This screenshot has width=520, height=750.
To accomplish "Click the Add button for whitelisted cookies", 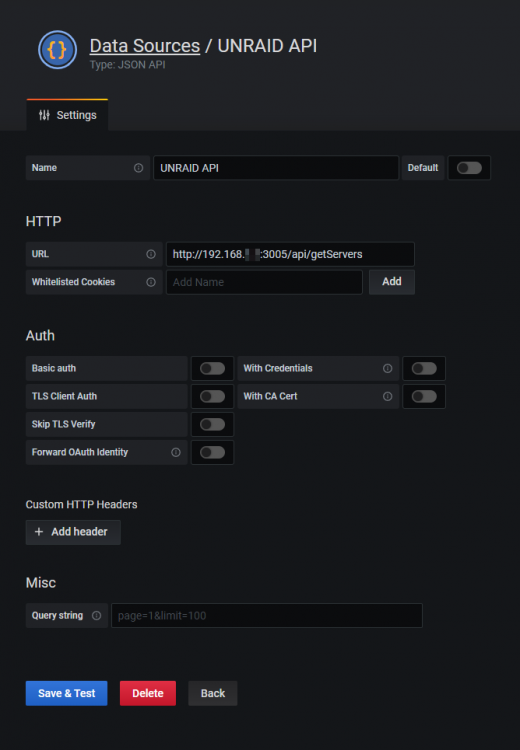I will (392, 282).
